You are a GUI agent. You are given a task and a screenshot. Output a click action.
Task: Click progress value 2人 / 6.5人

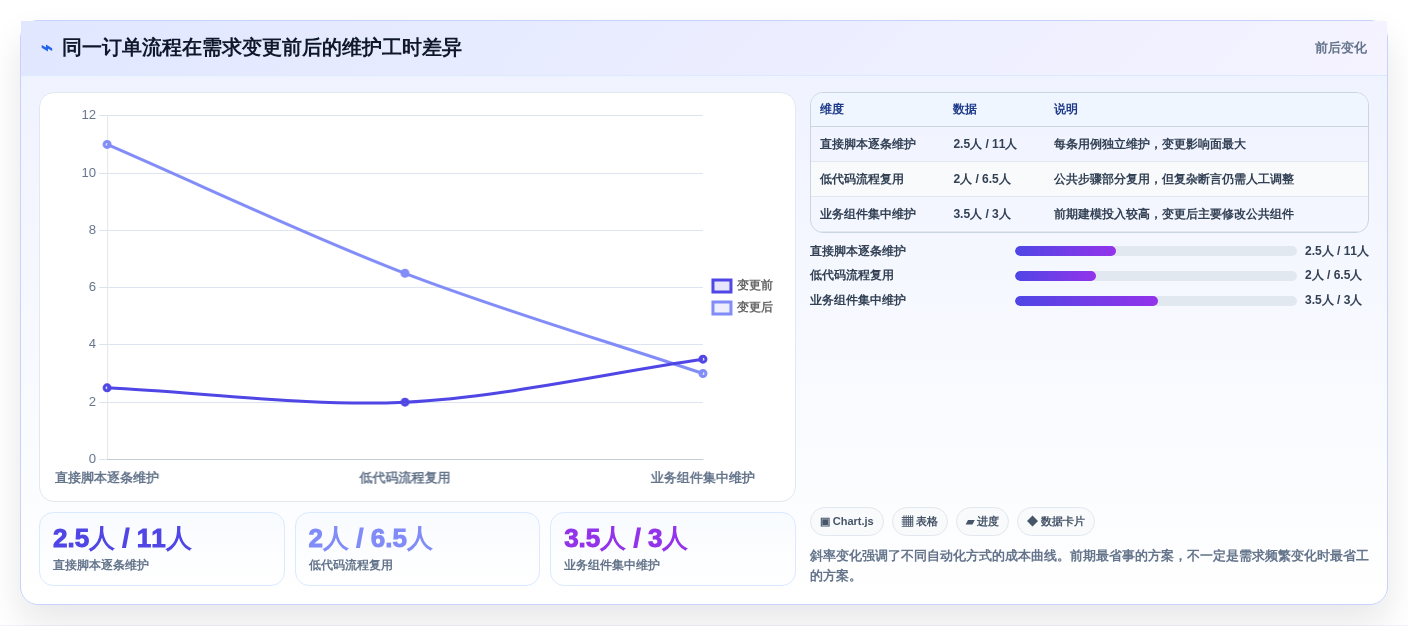(x=1333, y=275)
